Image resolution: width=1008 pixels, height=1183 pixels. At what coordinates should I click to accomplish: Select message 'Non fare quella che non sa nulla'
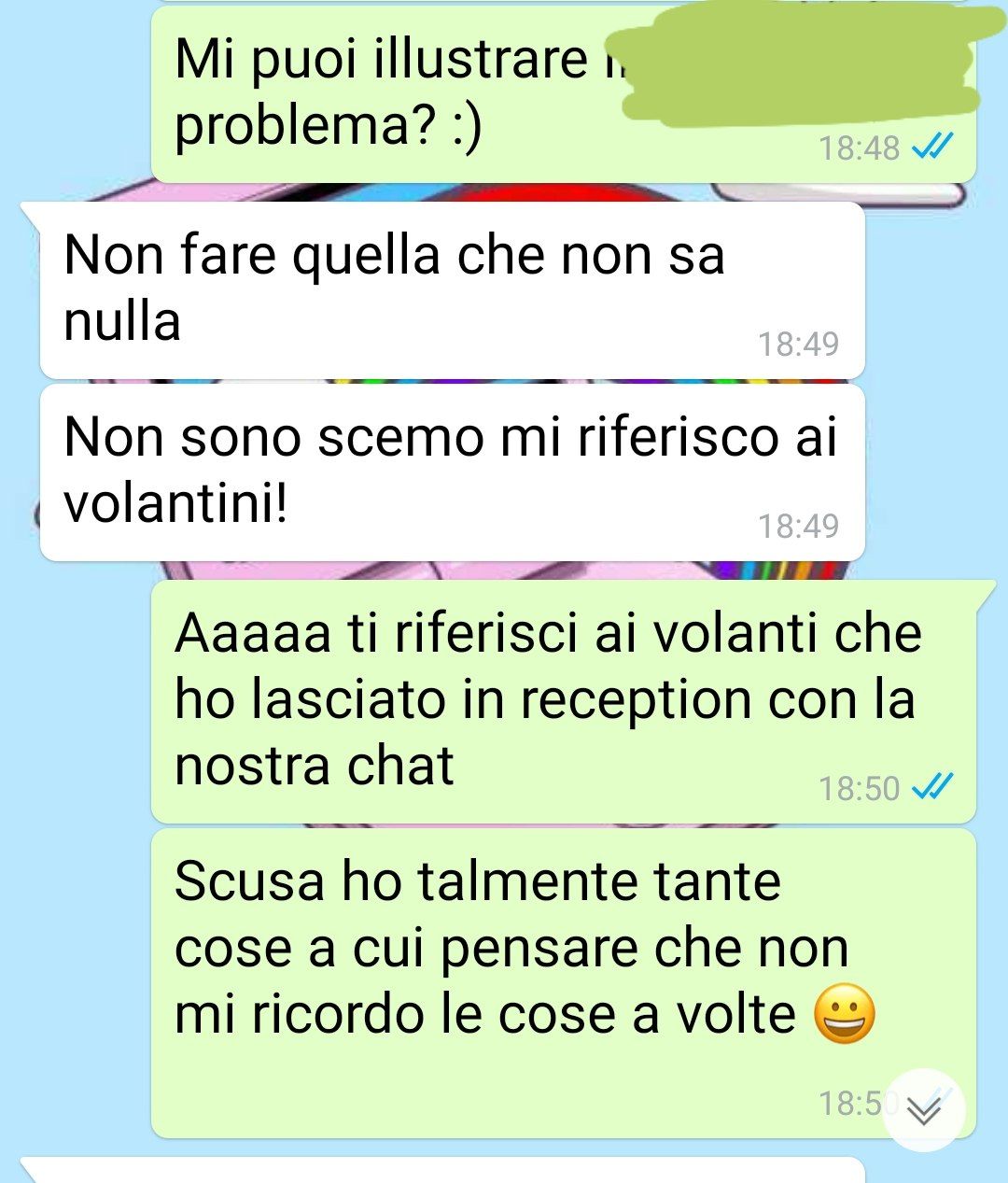point(452,290)
